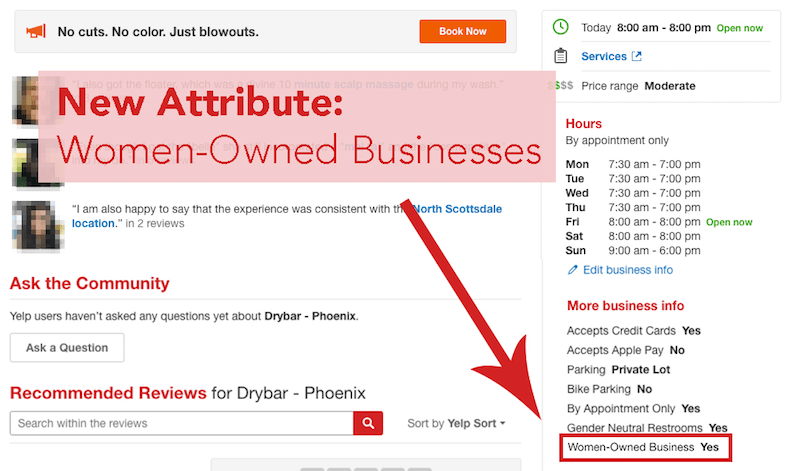This screenshot has height=471, width=801.
Task: Click the Sat 8:00 am - 8:00 pm row
Action: pos(633,237)
